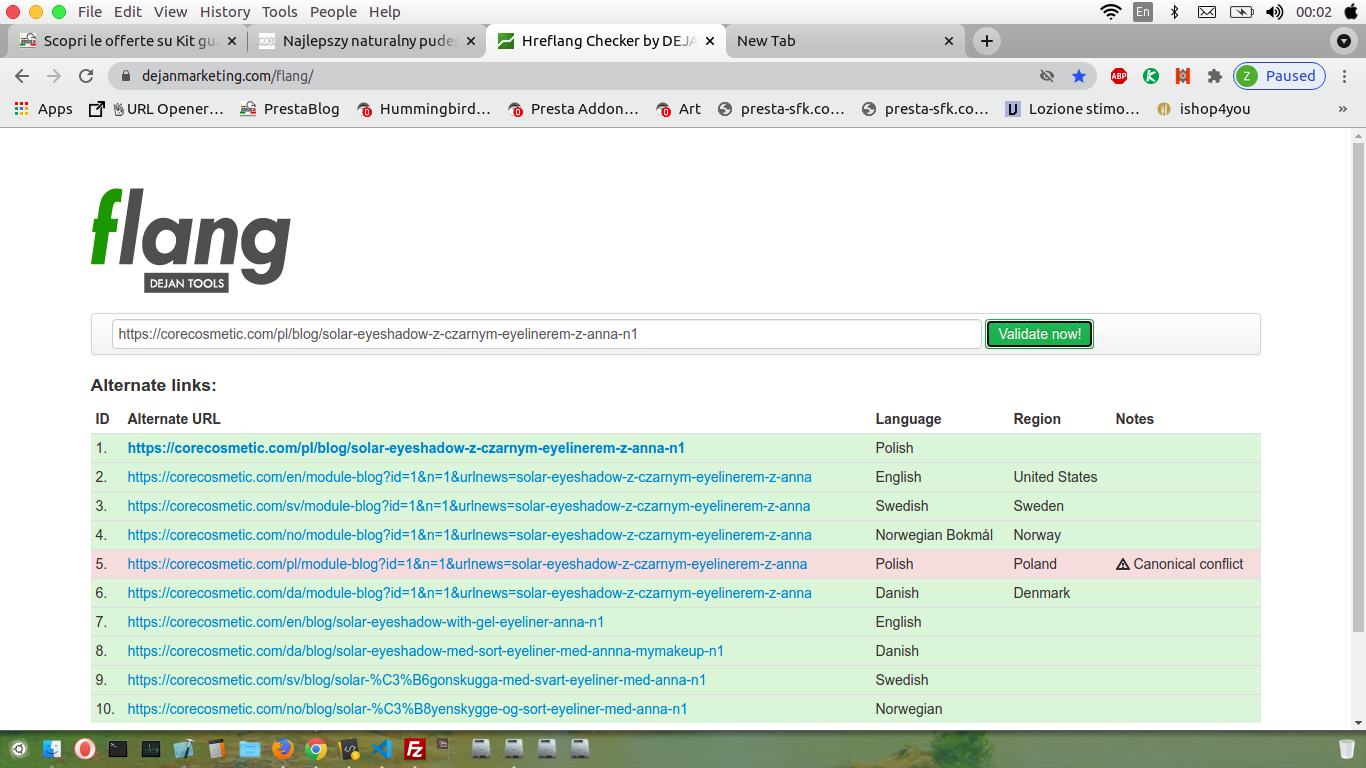The image size is (1366, 768).
Task: Open the /sv/module-blog alternate URL link
Action: tap(469, 506)
